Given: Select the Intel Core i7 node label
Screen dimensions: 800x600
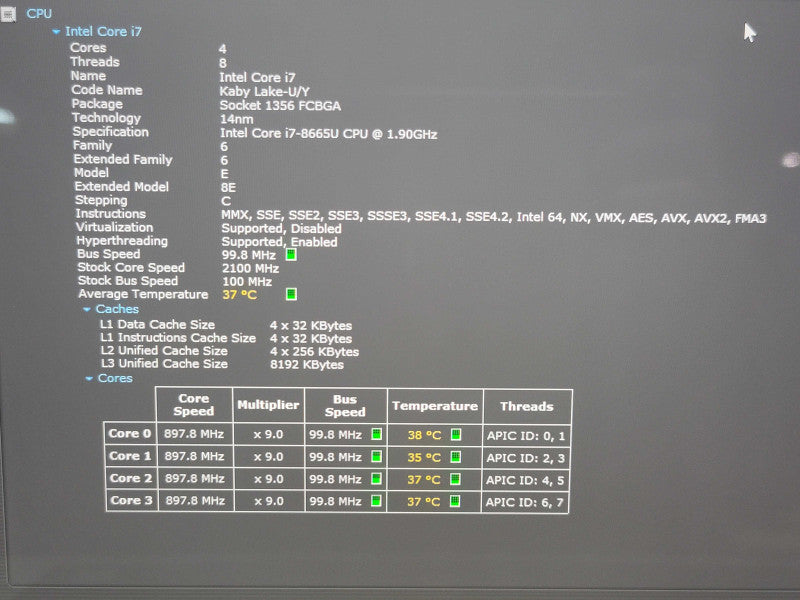Looking at the screenshot, I should pyautogui.click(x=104, y=32).
